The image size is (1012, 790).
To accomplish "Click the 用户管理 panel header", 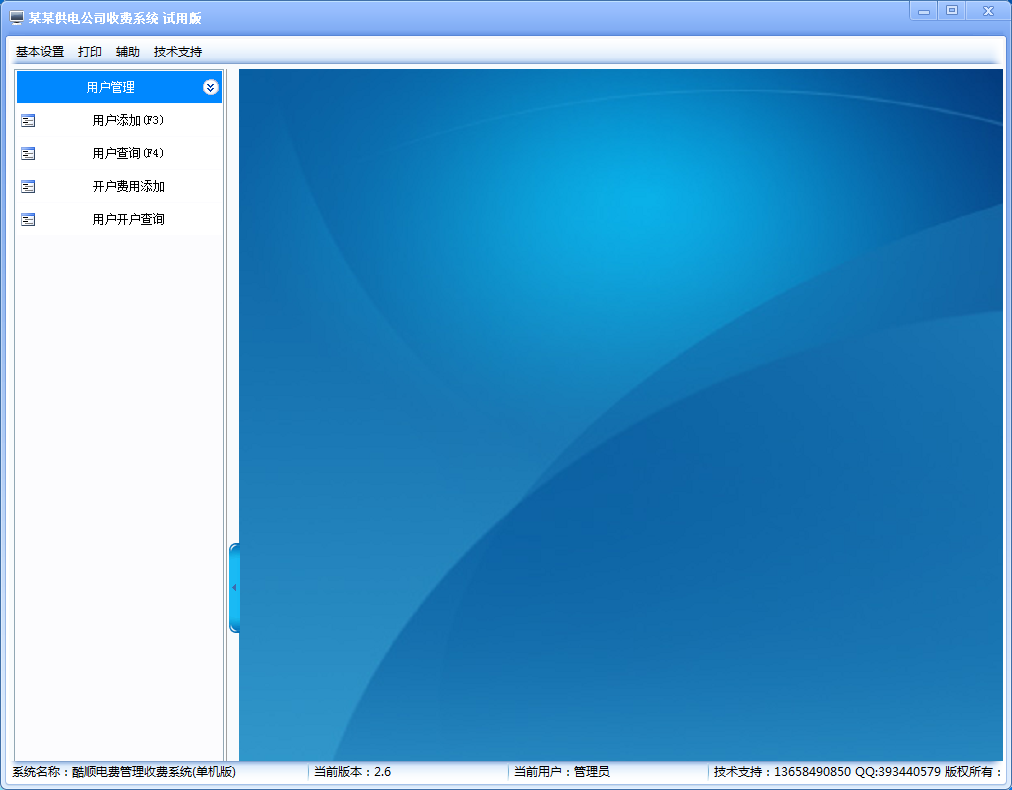I will pos(119,87).
